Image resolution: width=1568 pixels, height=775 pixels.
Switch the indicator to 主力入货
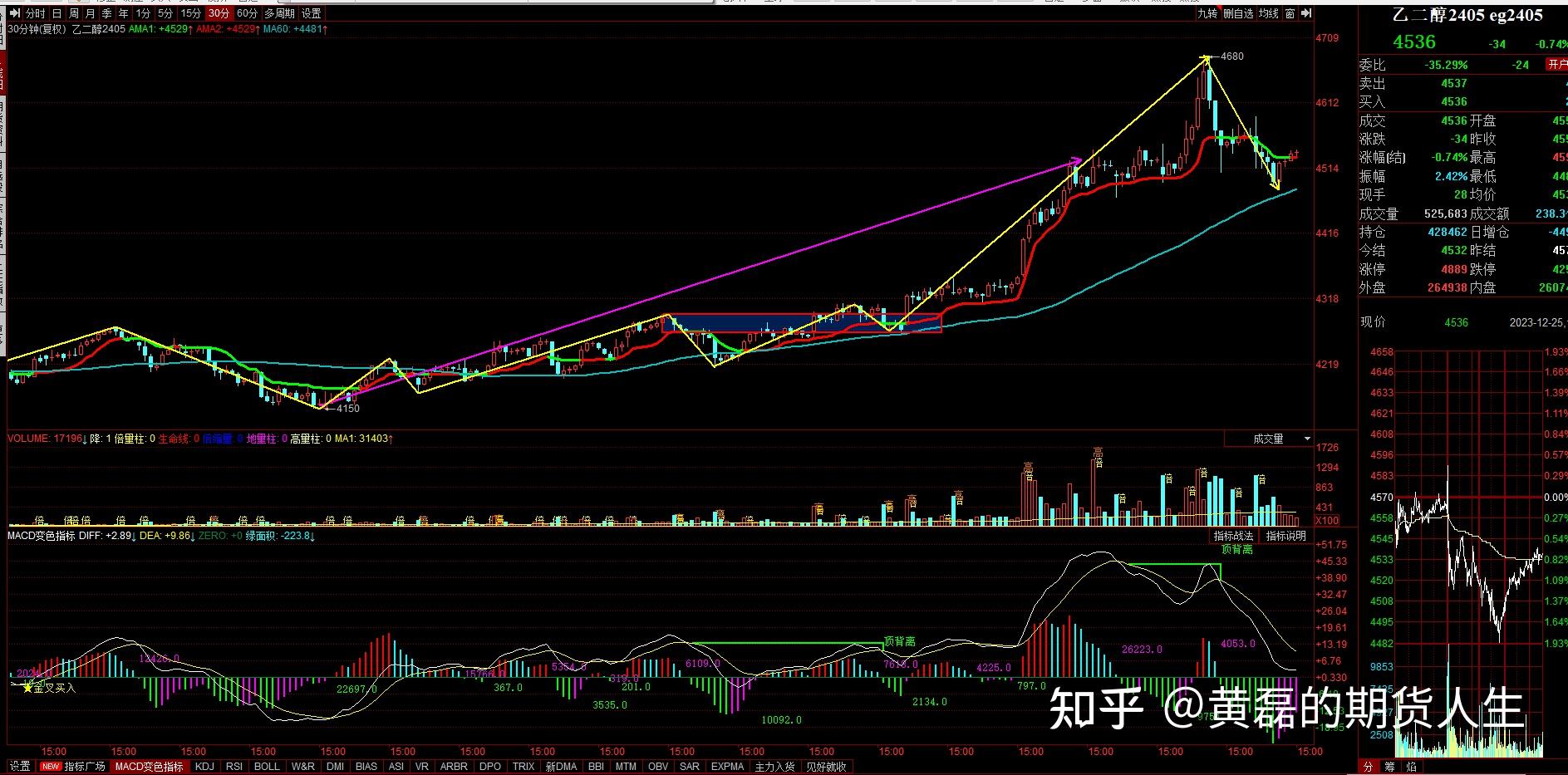(774, 767)
